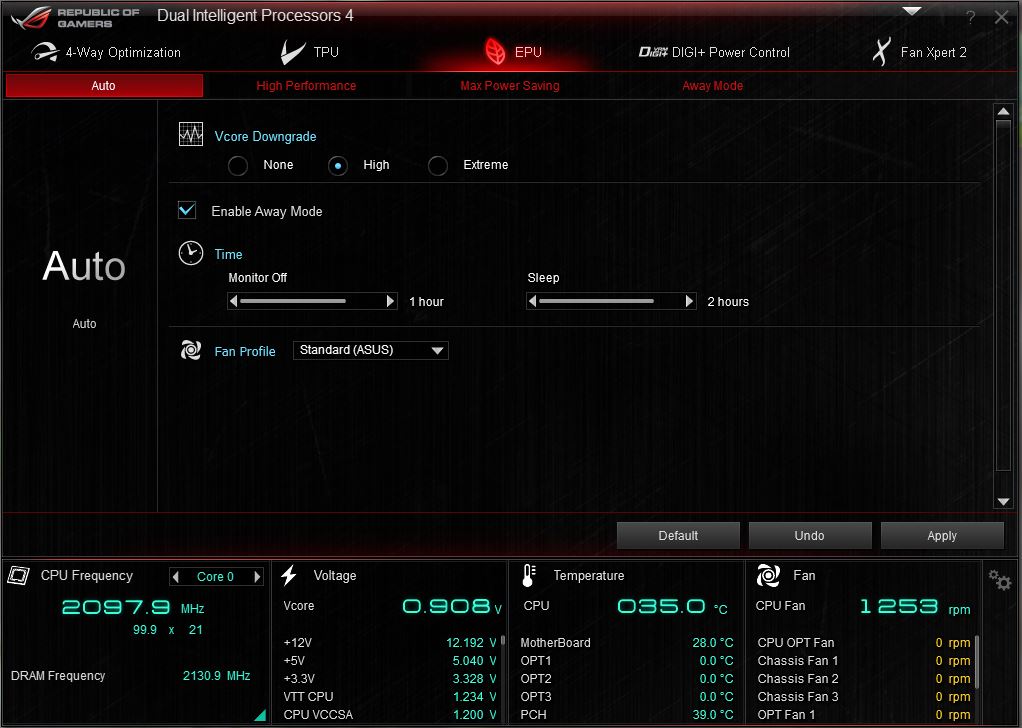Click the main panel scrollbar up arrow
The height and width of the screenshot is (728, 1022).
[1003, 111]
